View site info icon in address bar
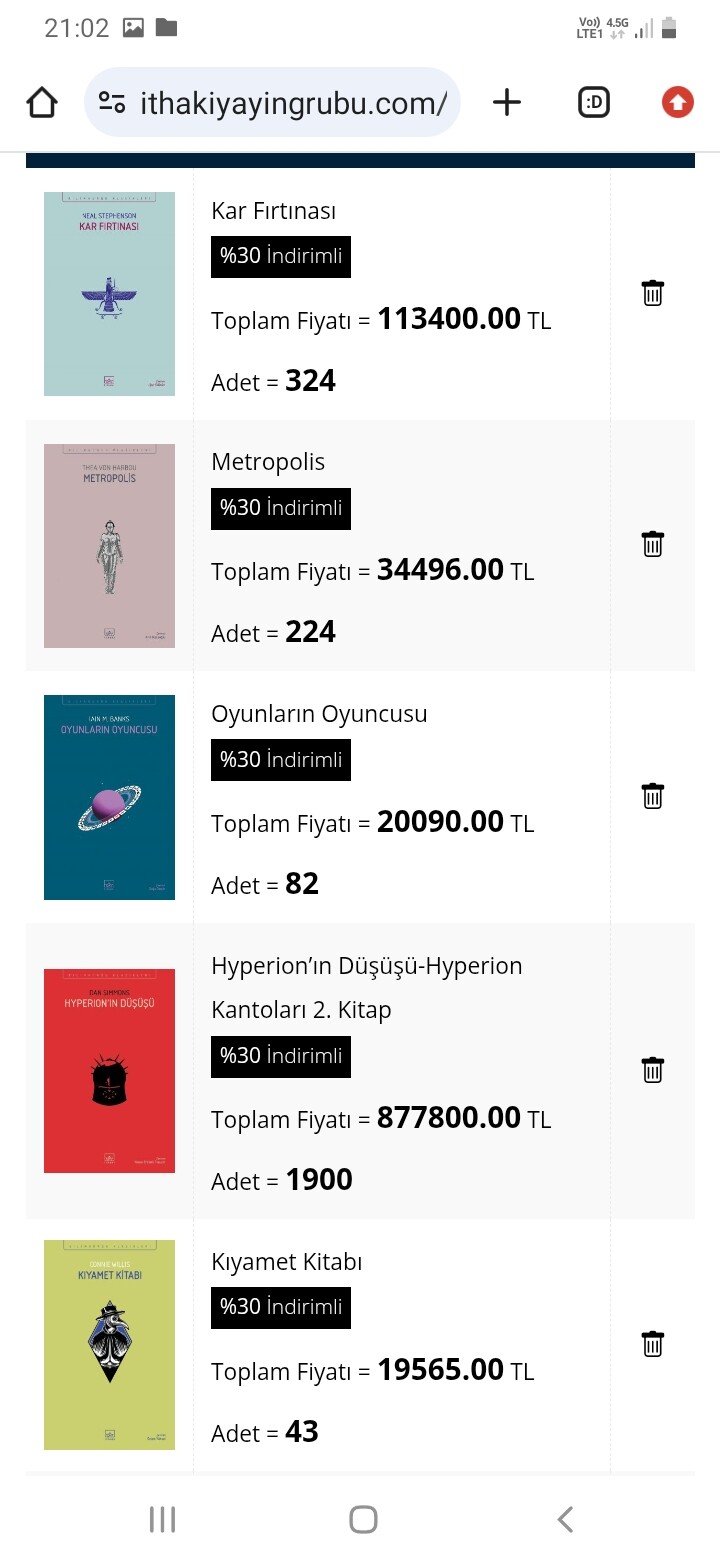This screenshot has width=720, height=1560. 112,102
